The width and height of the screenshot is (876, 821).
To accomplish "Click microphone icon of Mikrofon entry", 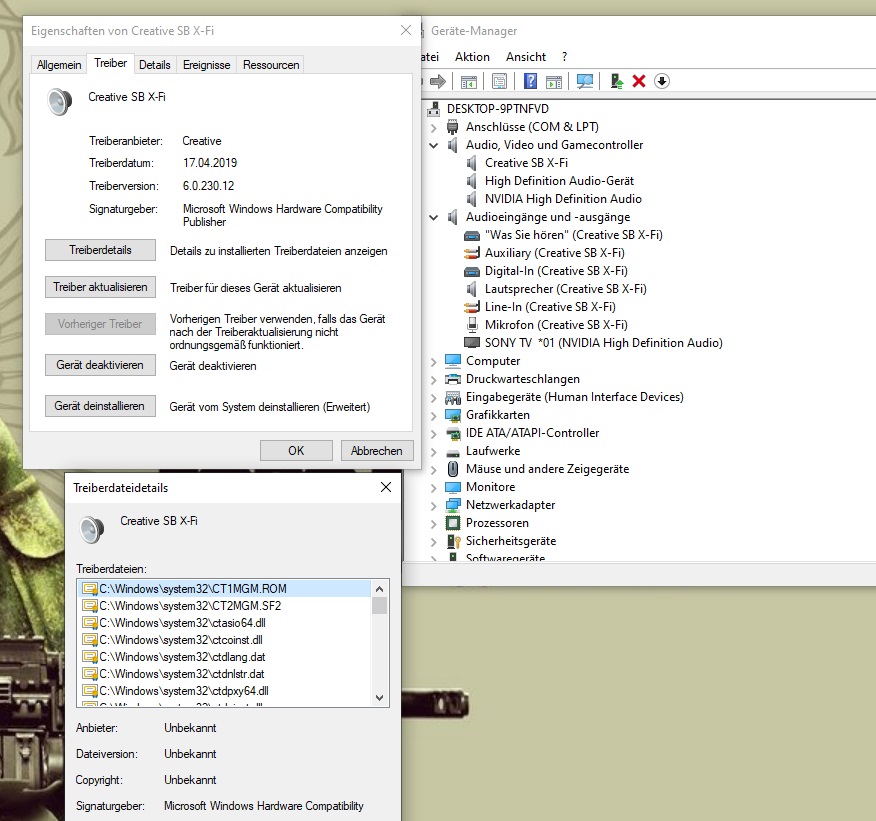I will pos(472,325).
